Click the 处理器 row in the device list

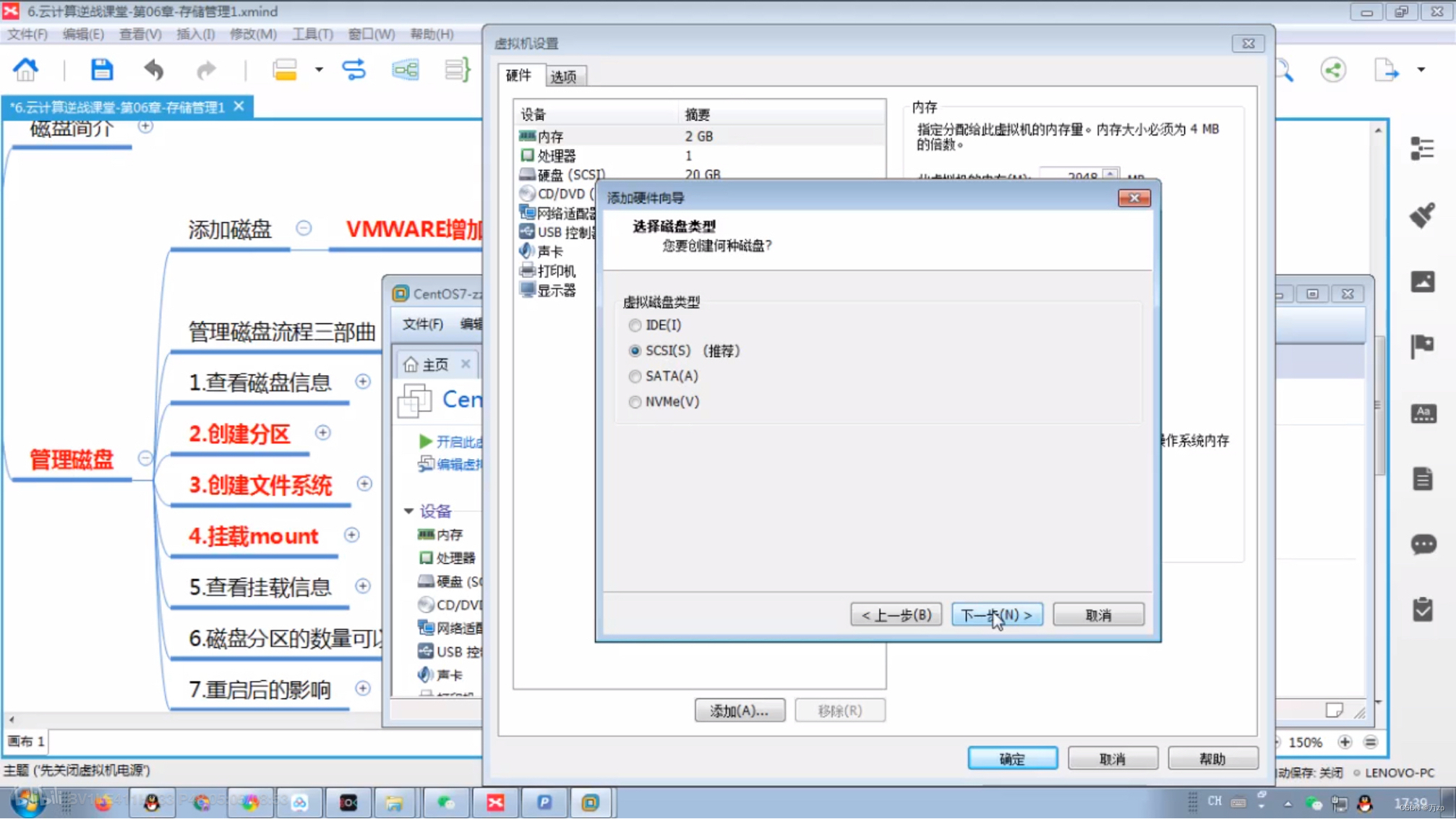pos(700,155)
